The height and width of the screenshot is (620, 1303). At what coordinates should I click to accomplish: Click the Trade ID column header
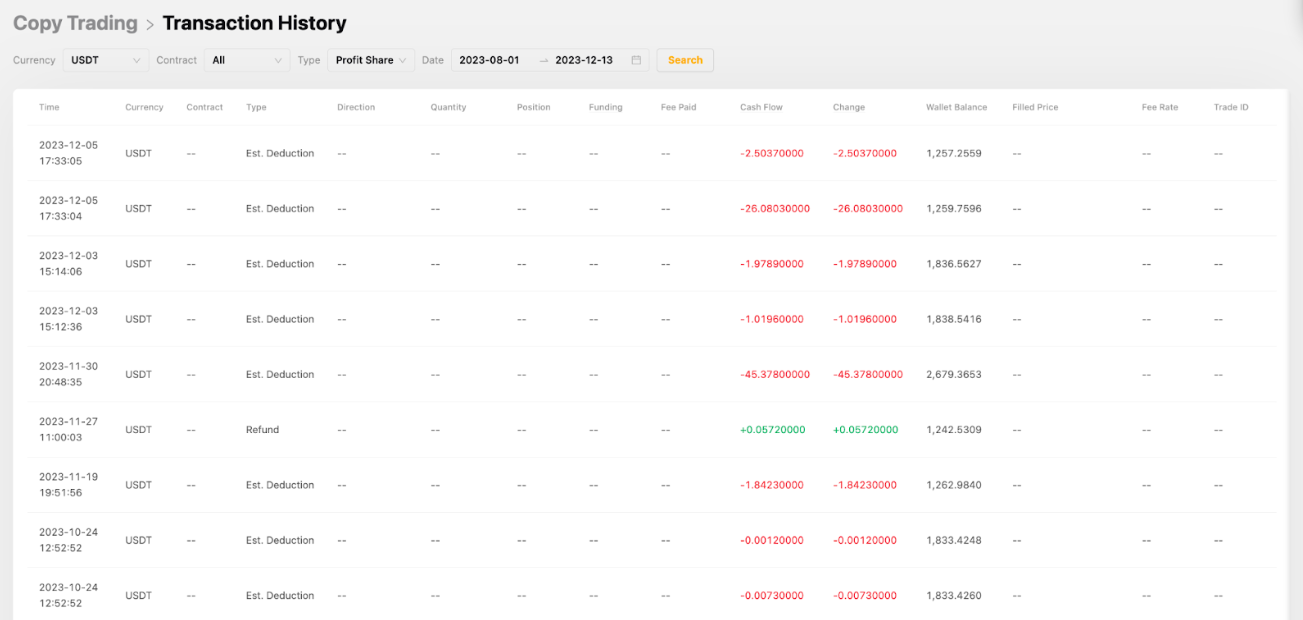point(1231,107)
